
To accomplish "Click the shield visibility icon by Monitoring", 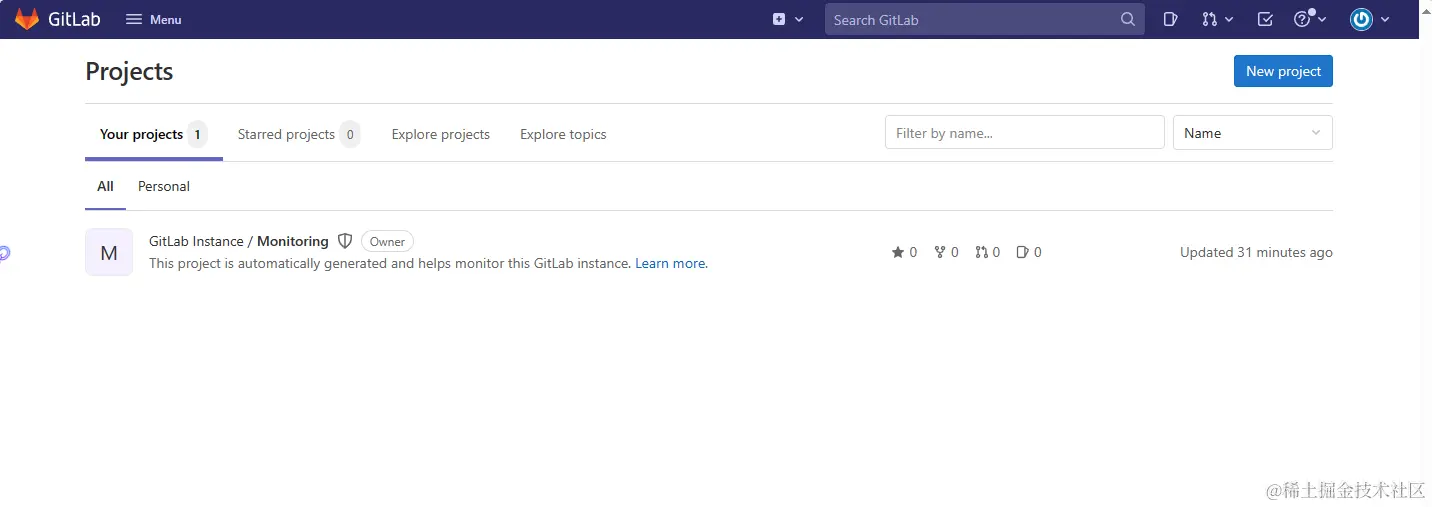I will tap(345, 241).
